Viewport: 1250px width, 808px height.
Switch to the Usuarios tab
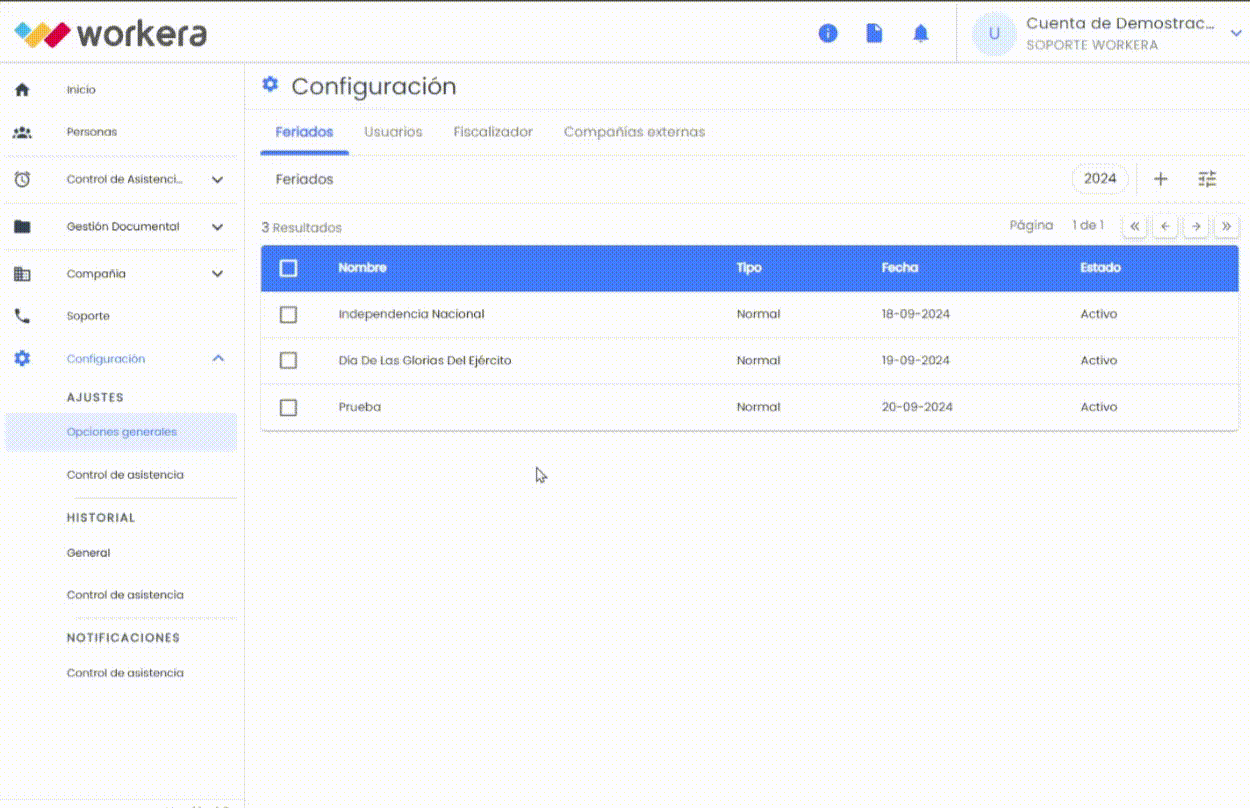point(393,132)
